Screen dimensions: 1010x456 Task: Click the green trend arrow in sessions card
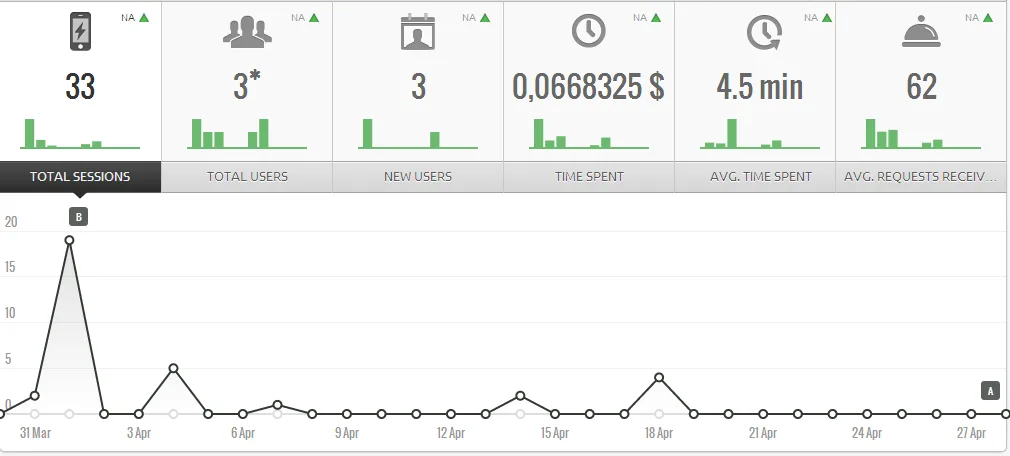pos(144,17)
